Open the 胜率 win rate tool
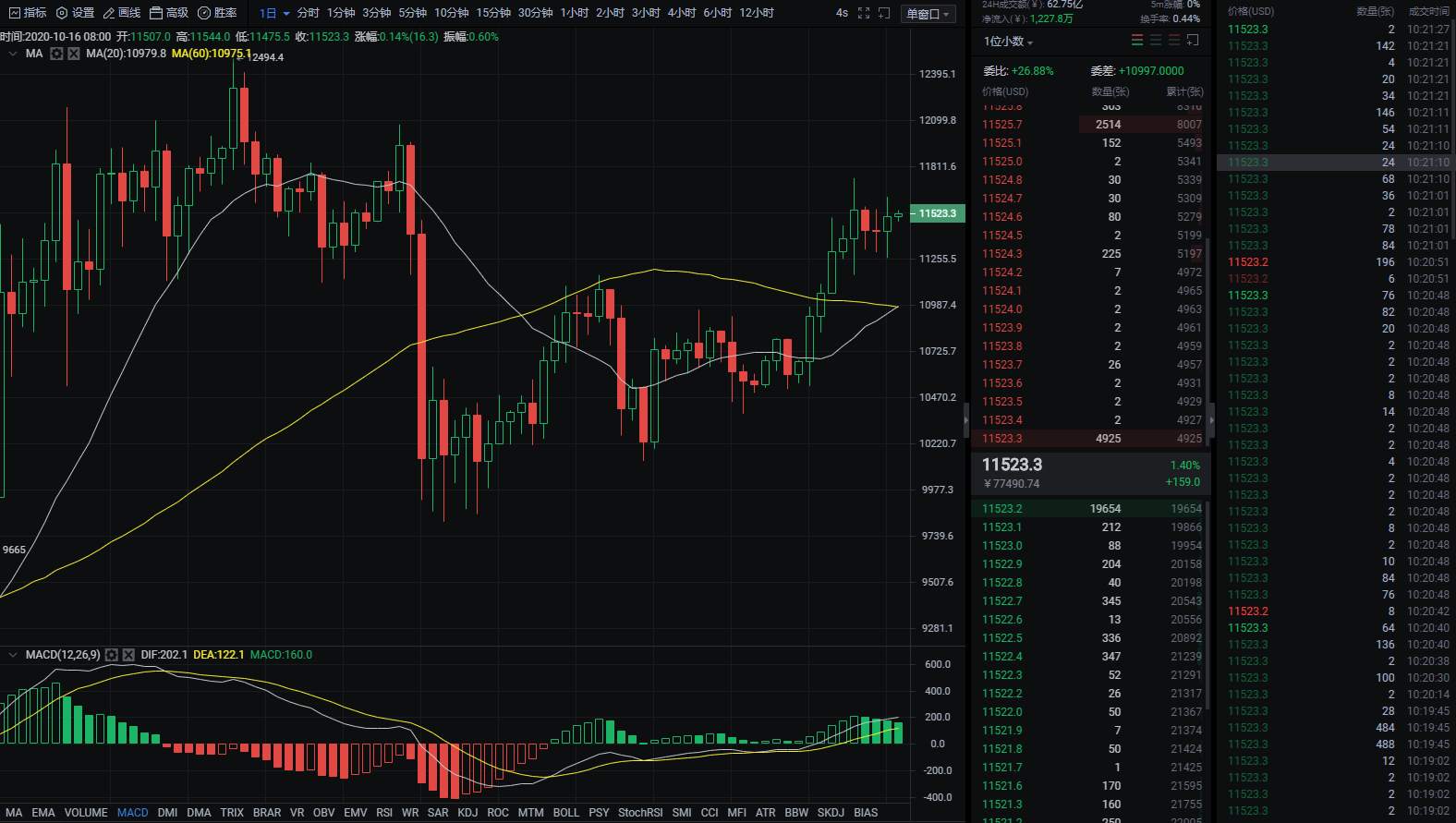 coord(217,13)
